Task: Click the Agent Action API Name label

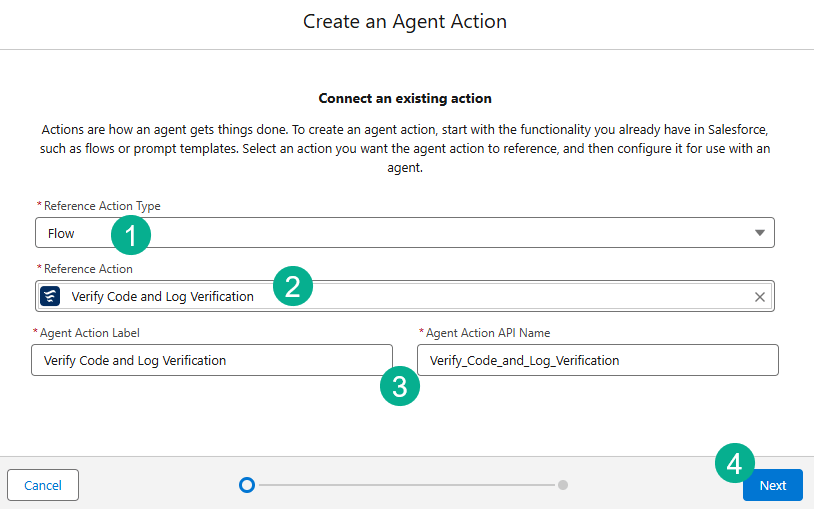Action: 487,333
